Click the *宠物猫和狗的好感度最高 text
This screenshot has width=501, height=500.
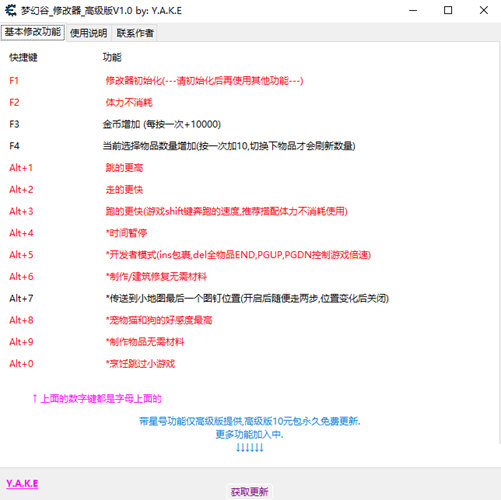click(x=159, y=320)
